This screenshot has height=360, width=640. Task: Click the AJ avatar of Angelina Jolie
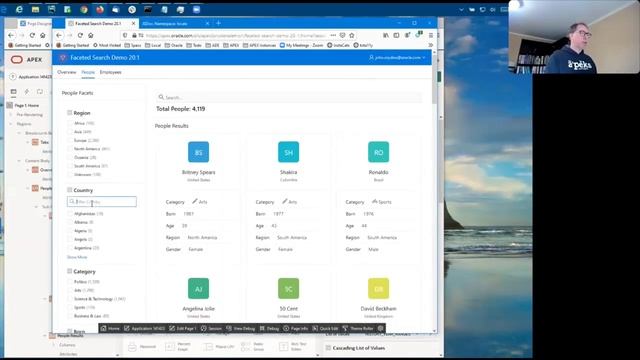coord(198,289)
